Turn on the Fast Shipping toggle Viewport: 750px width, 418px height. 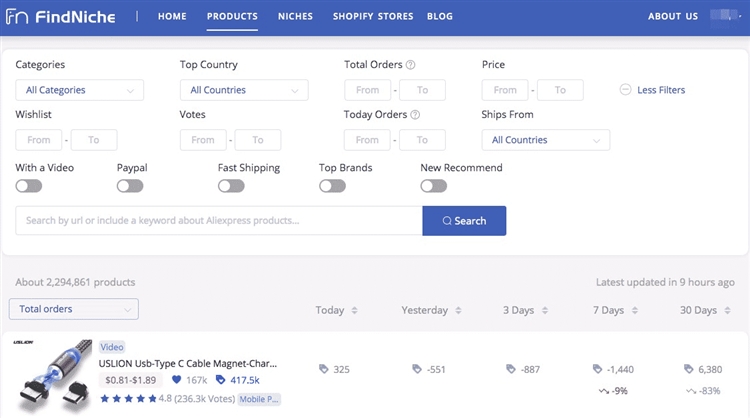(x=231, y=186)
